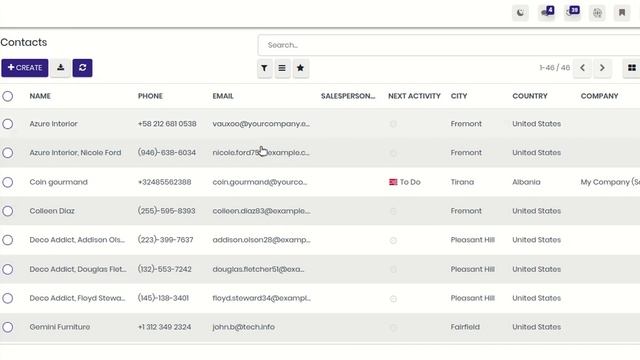Image resolution: width=640 pixels, height=360 pixels.
Task: Toggle the select-all checkbox in the header
Action: pos(7,96)
